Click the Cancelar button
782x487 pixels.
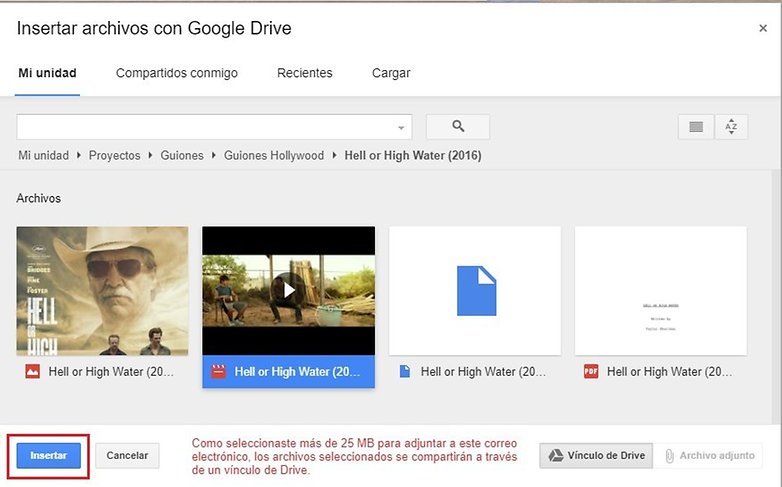coord(127,456)
